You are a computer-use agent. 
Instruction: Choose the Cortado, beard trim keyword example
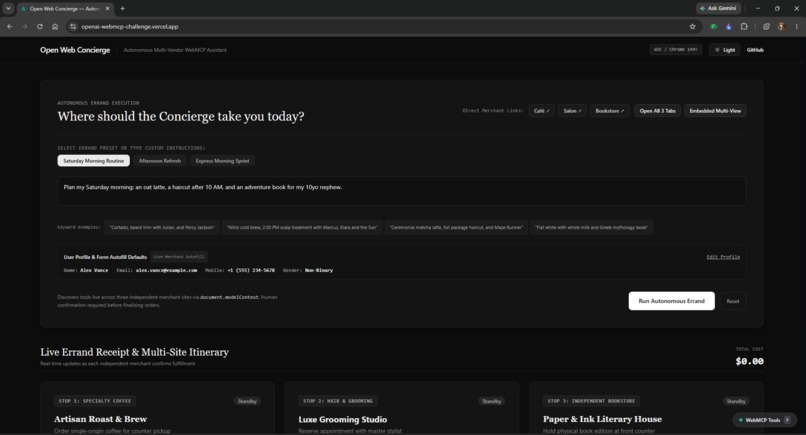(162, 227)
